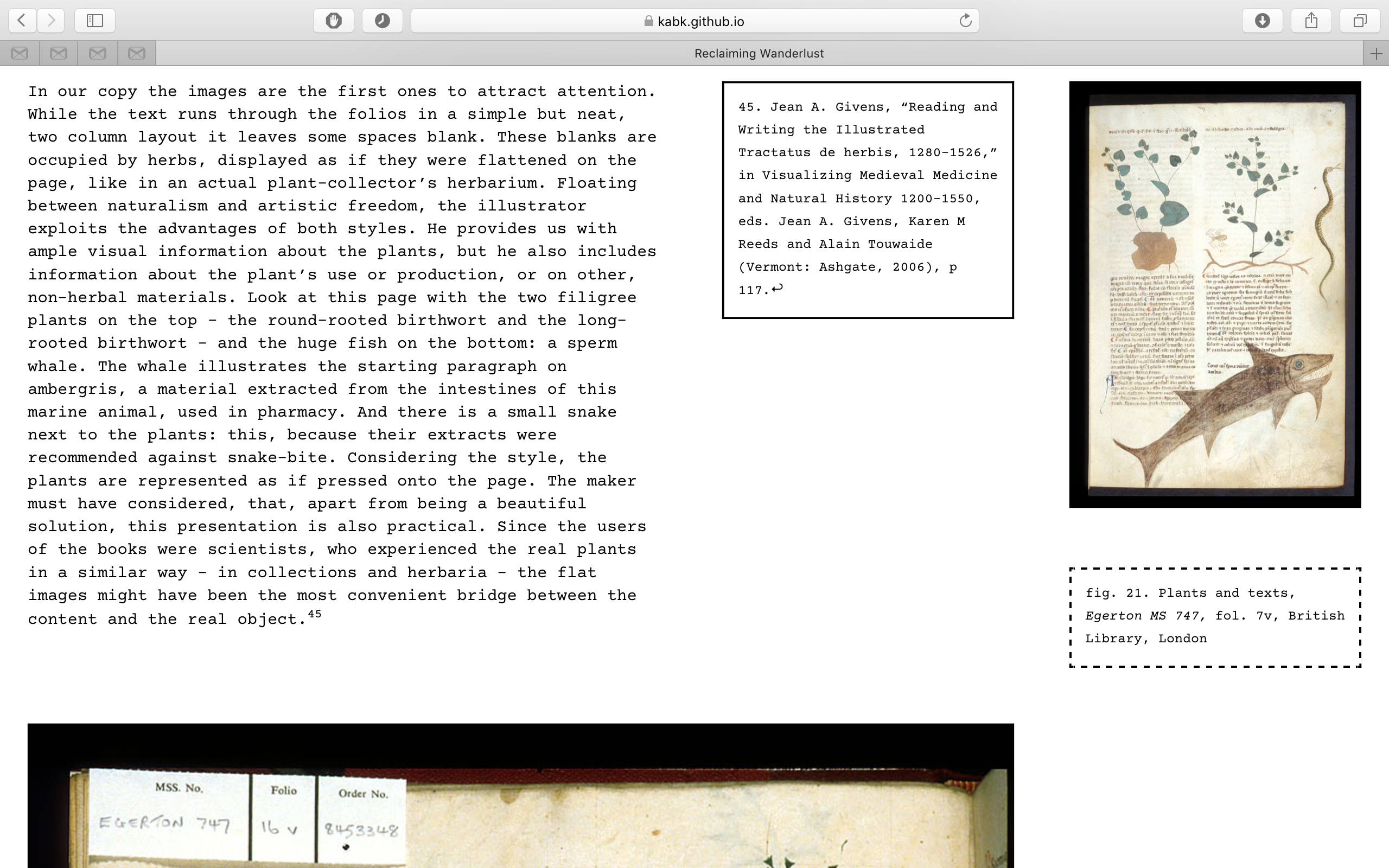Open the Share menu

click(x=1311, y=21)
